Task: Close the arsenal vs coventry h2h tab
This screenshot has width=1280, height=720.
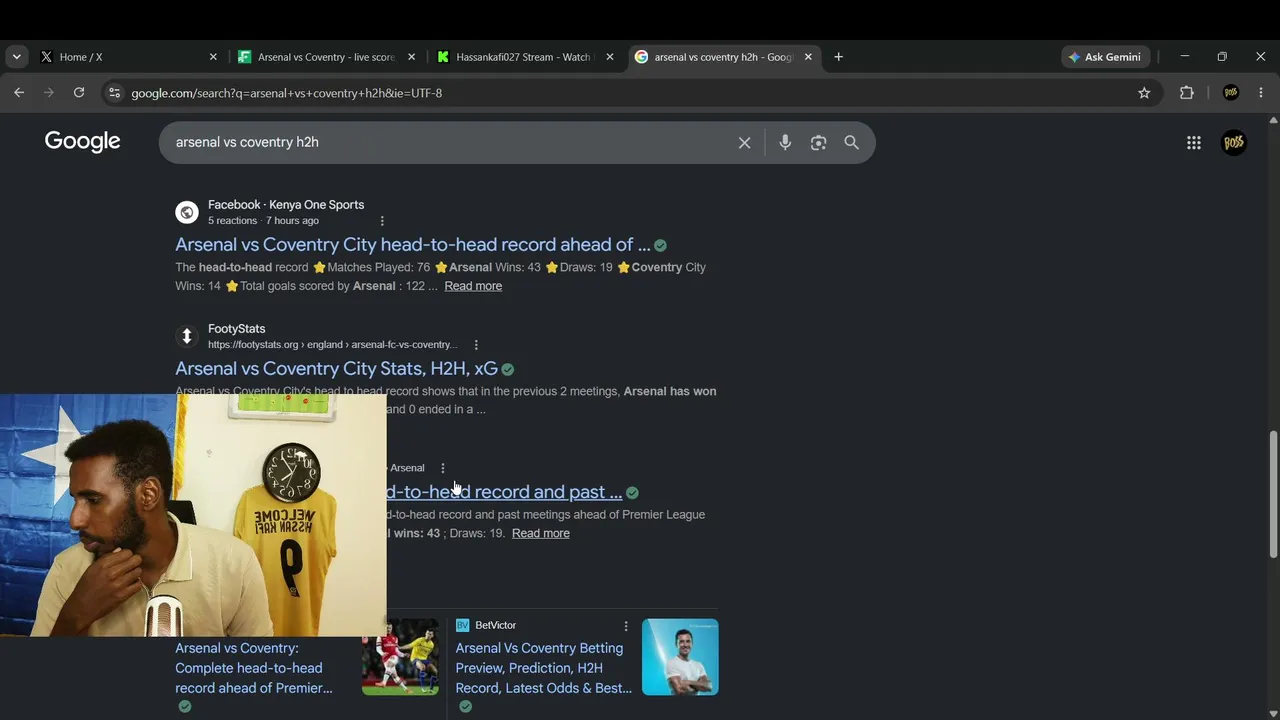Action: [808, 57]
